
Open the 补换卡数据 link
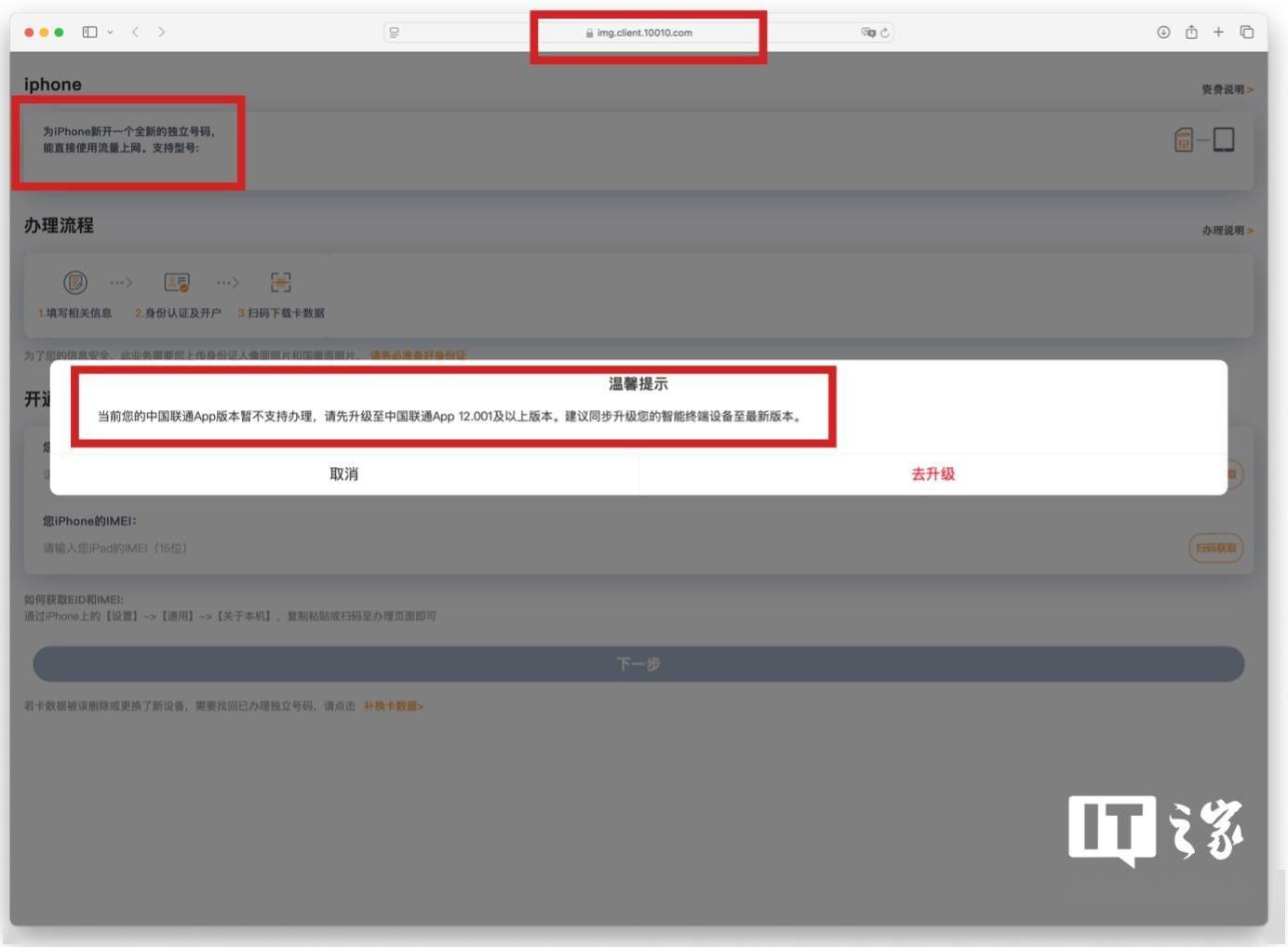click(x=393, y=706)
